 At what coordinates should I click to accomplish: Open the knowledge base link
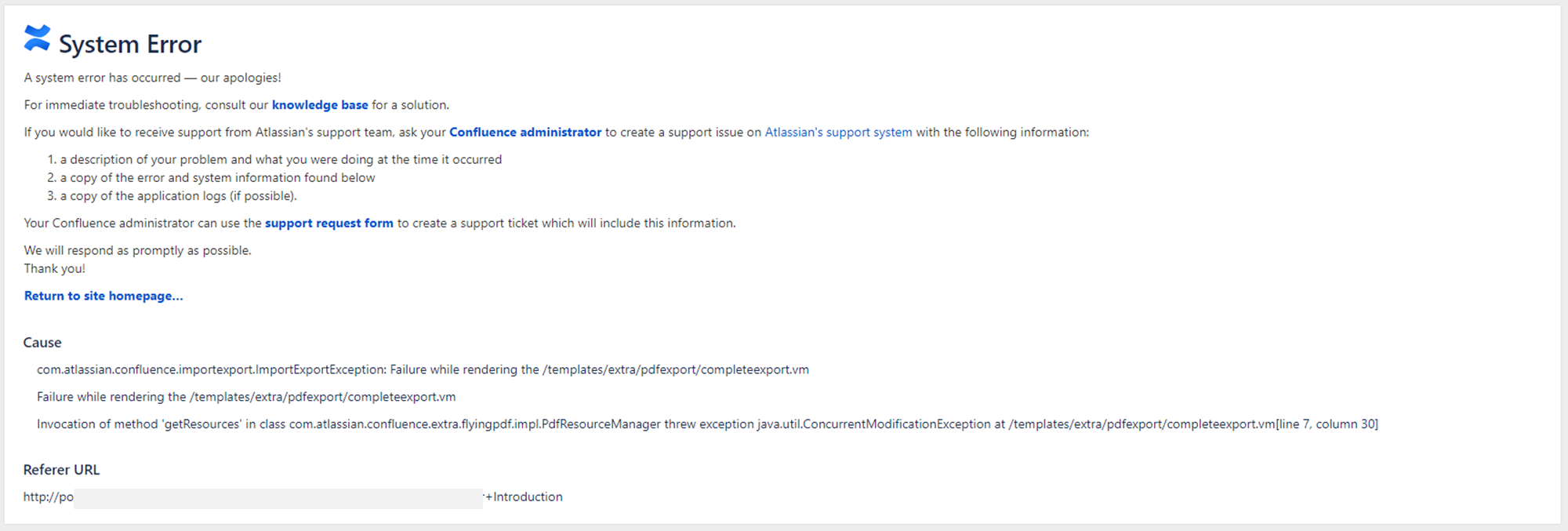point(320,105)
